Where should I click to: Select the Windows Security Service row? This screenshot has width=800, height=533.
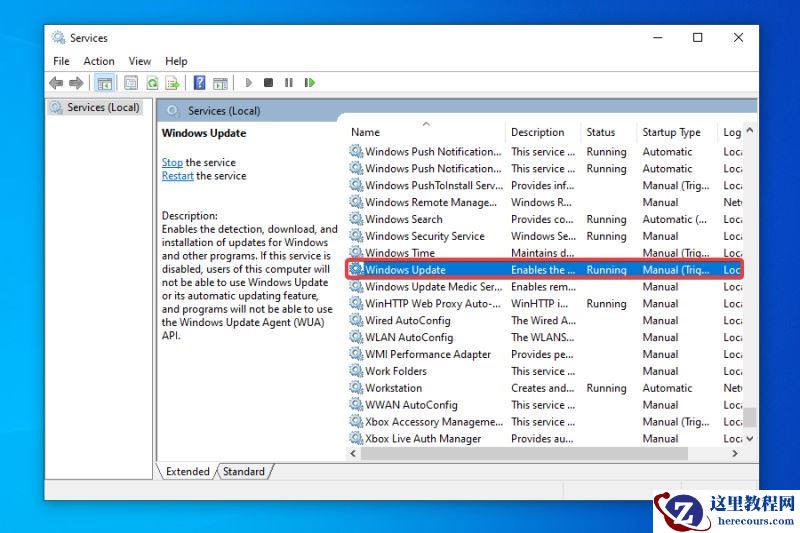pyautogui.click(x=545, y=236)
